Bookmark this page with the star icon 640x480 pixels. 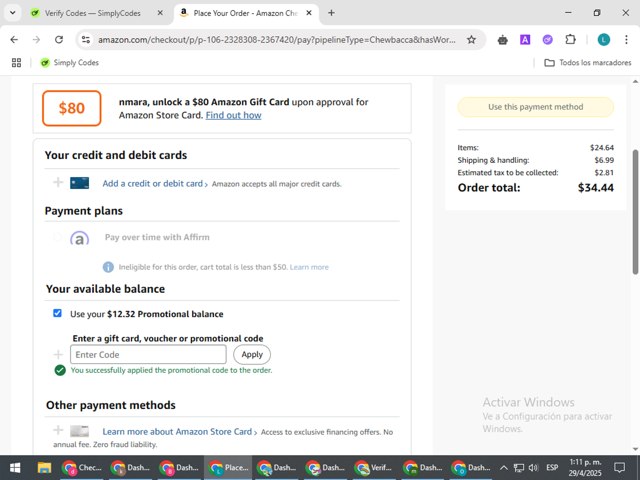pos(471,40)
